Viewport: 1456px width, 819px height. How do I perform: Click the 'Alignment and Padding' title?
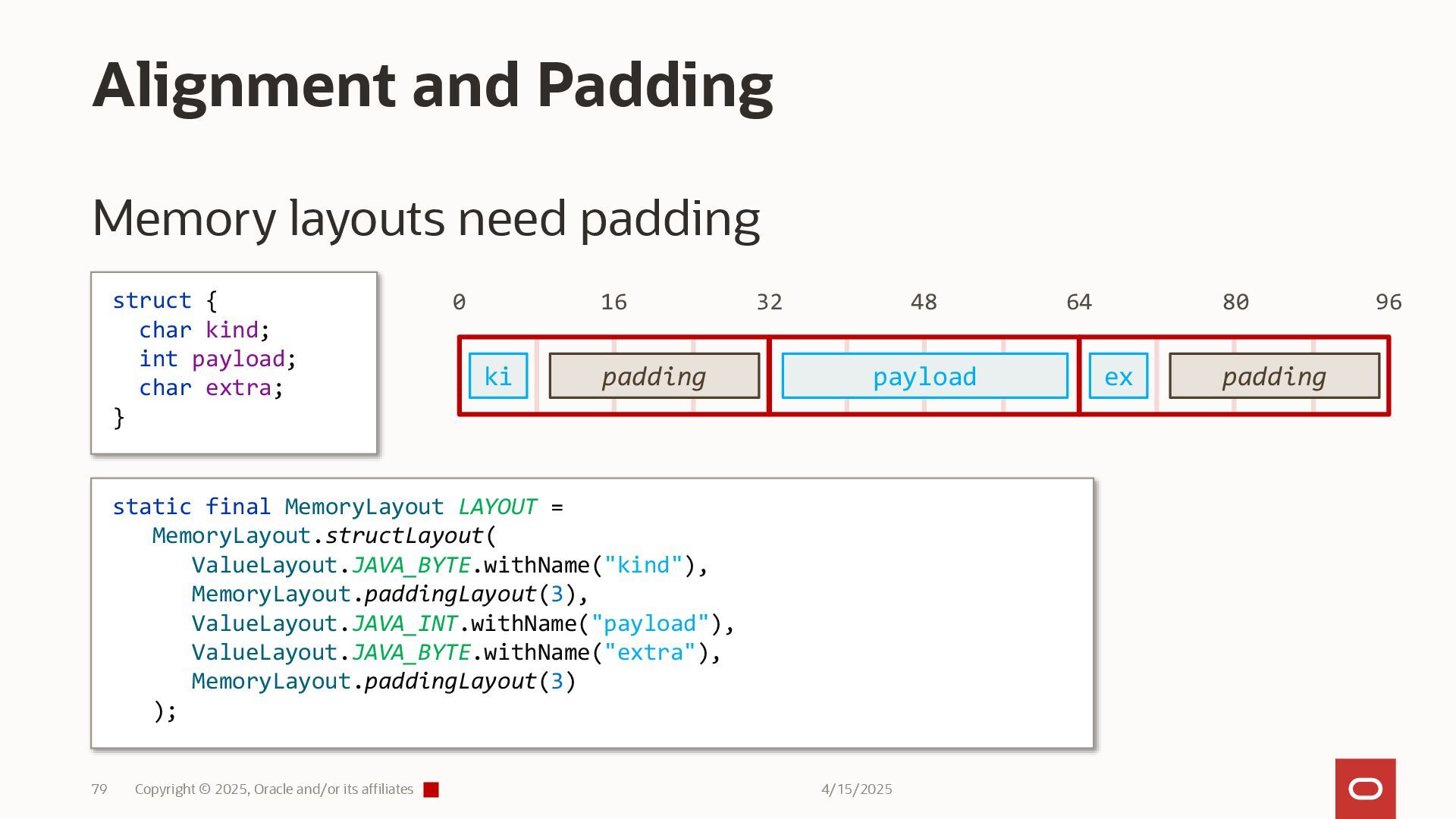(432, 85)
